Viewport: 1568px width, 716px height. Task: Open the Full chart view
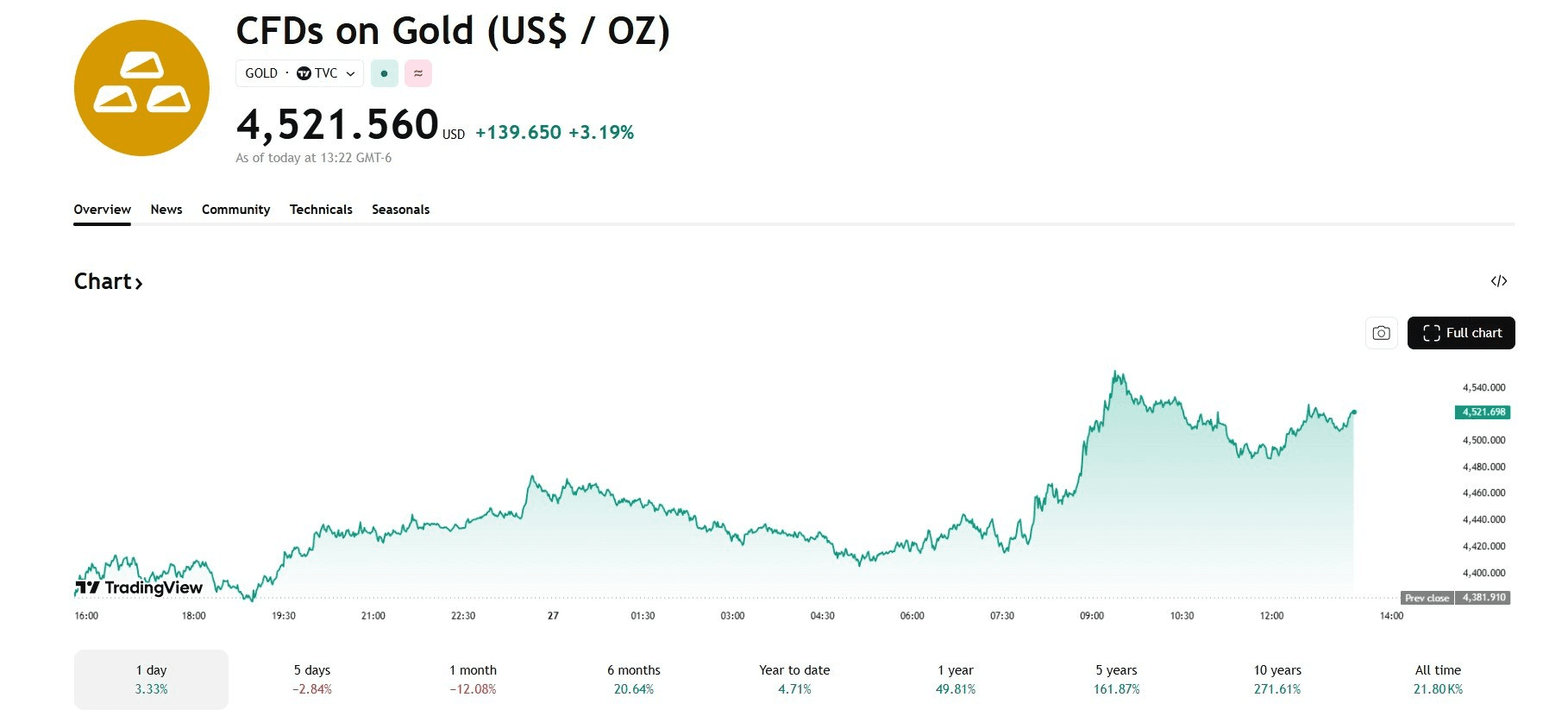pyautogui.click(x=1461, y=333)
